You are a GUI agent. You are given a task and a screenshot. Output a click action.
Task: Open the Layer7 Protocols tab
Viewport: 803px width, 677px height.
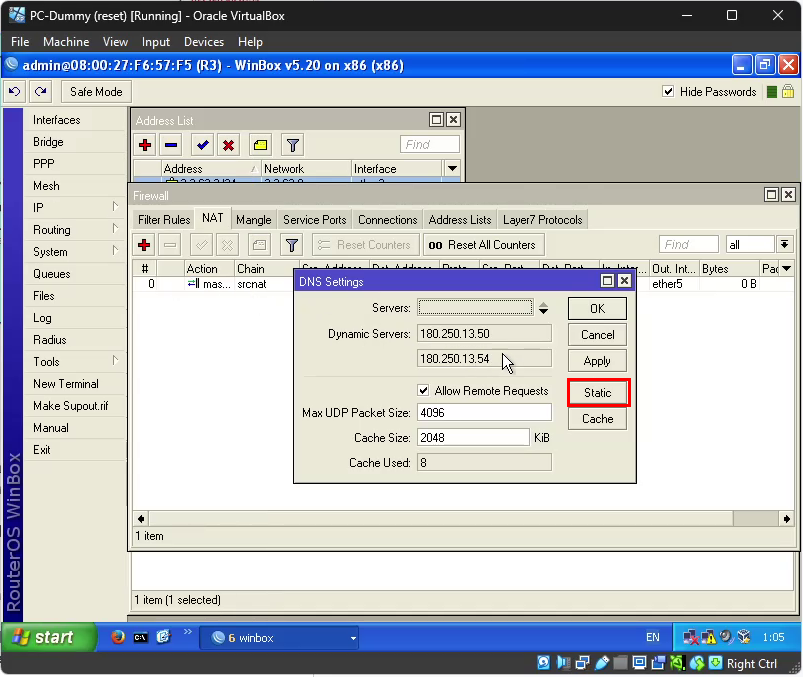coord(542,220)
